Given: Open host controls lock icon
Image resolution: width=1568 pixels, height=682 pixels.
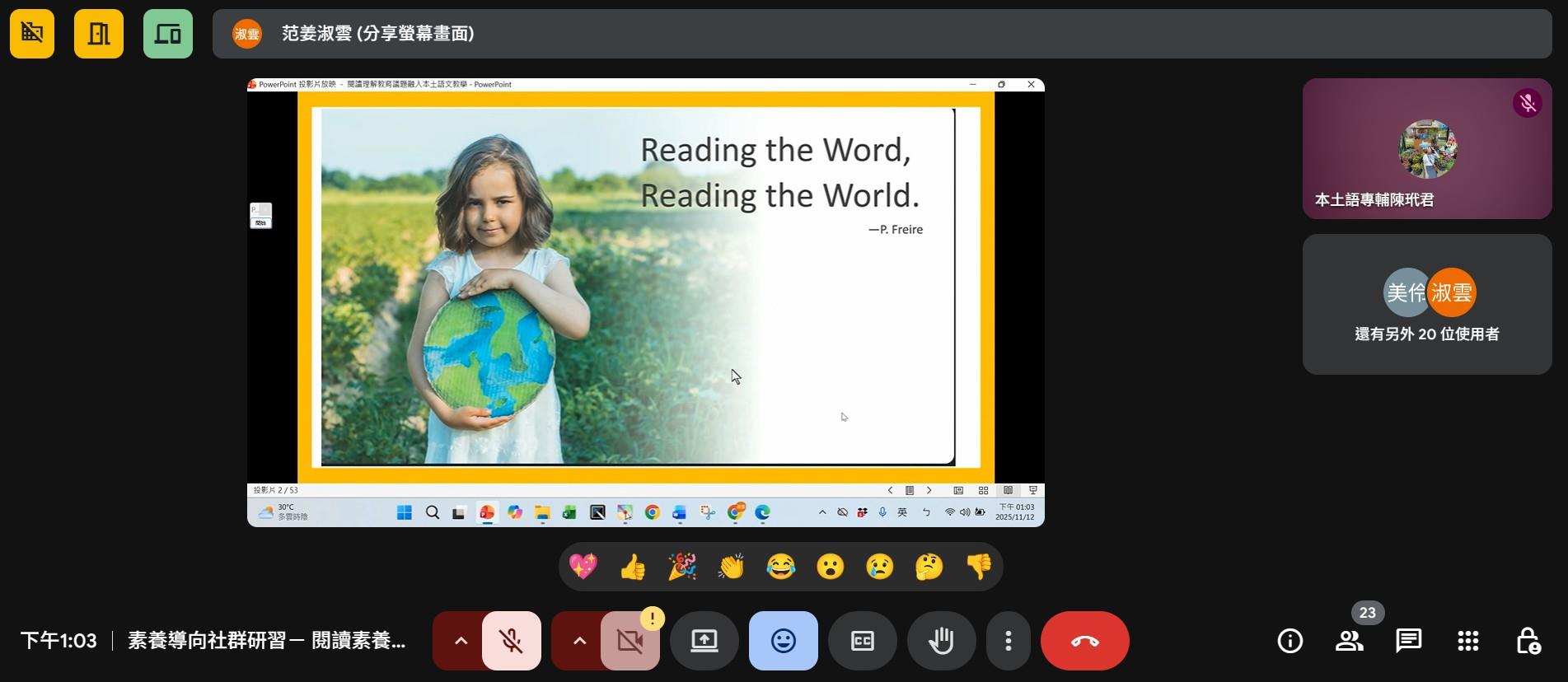Looking at the screenshot, I should point(1528,641).
